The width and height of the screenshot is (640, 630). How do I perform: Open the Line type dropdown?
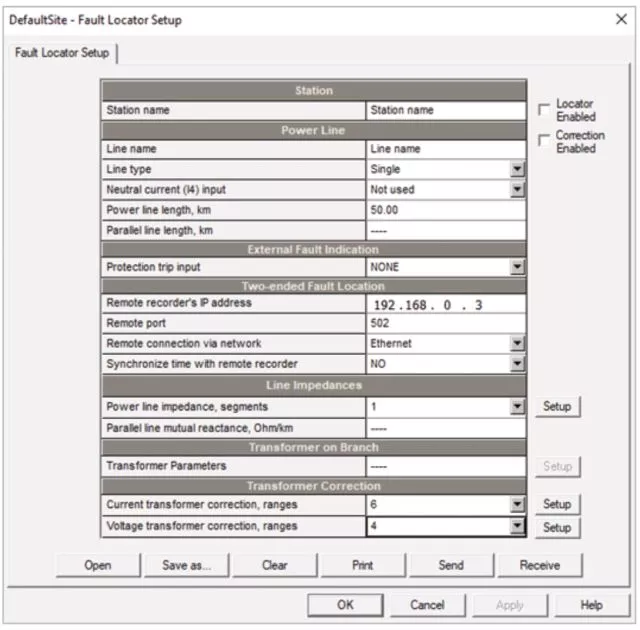(x=517, y=169)
